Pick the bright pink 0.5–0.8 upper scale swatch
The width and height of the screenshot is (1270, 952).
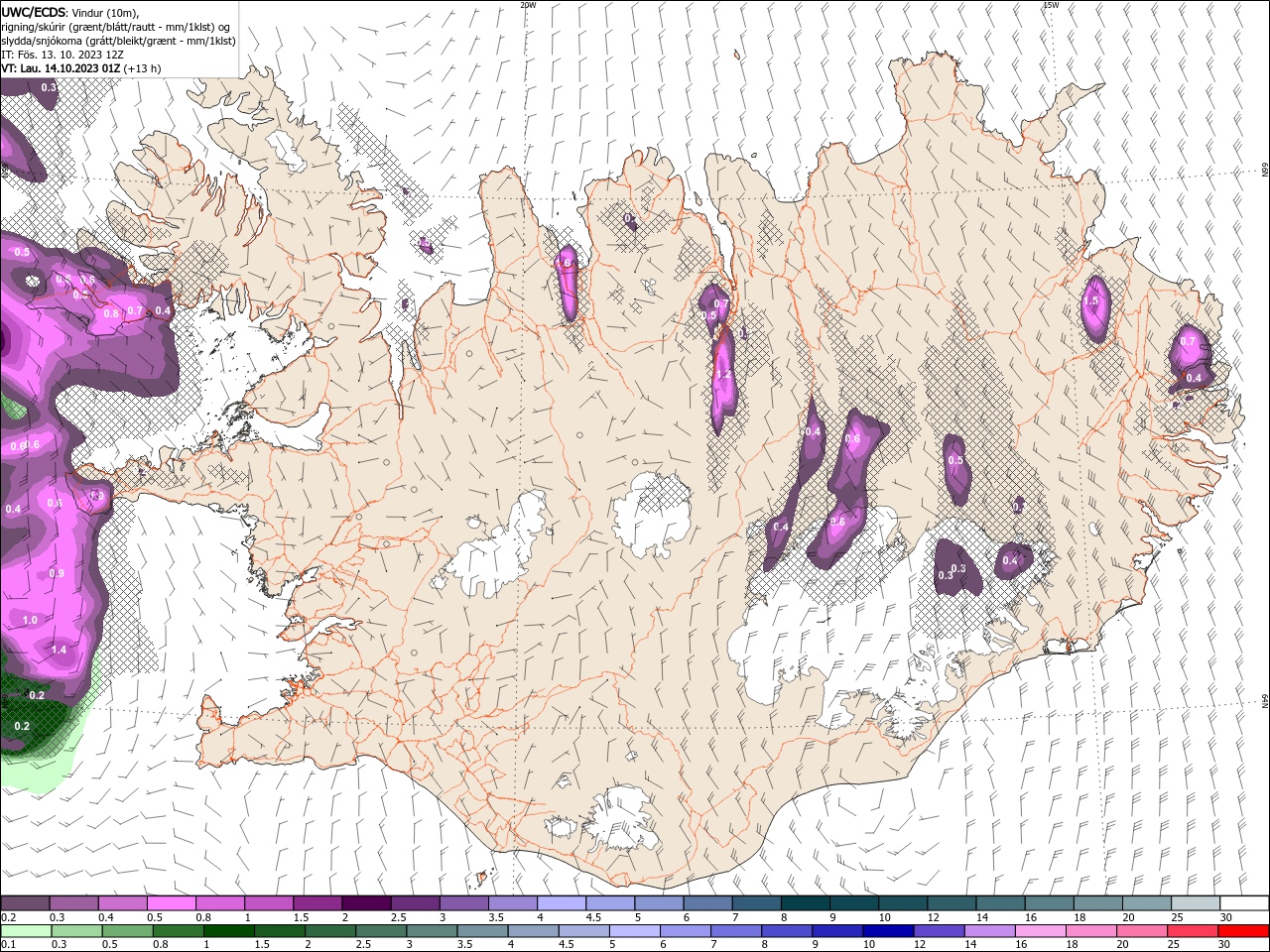pos(172,903)
